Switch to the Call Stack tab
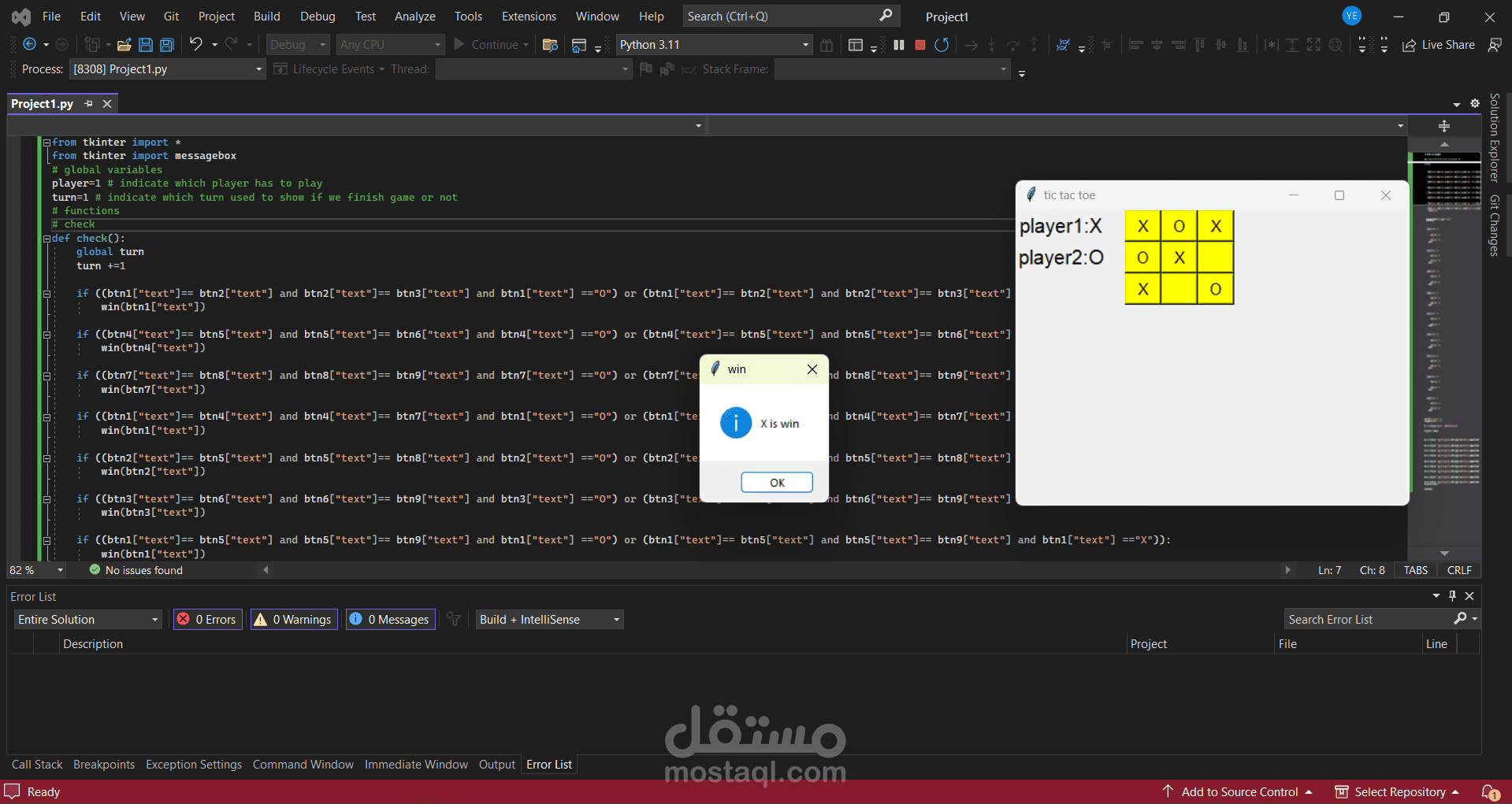The width and height of the screenshot is (1512, 804). pos(37,765)
